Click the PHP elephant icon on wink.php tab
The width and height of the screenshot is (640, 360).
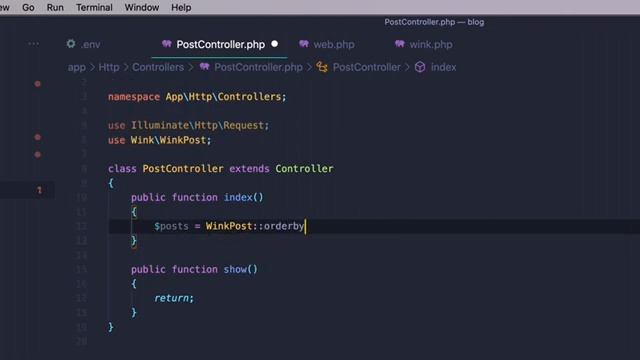[x=400, y=44]
